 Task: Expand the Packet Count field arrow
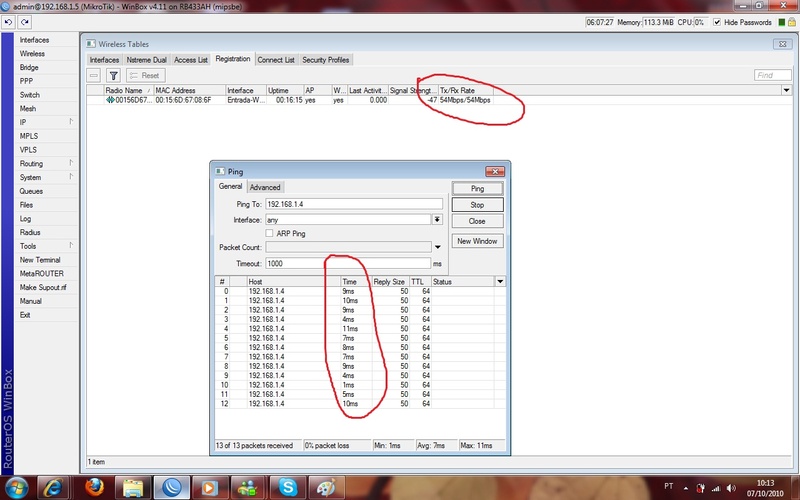coord(437,247)
